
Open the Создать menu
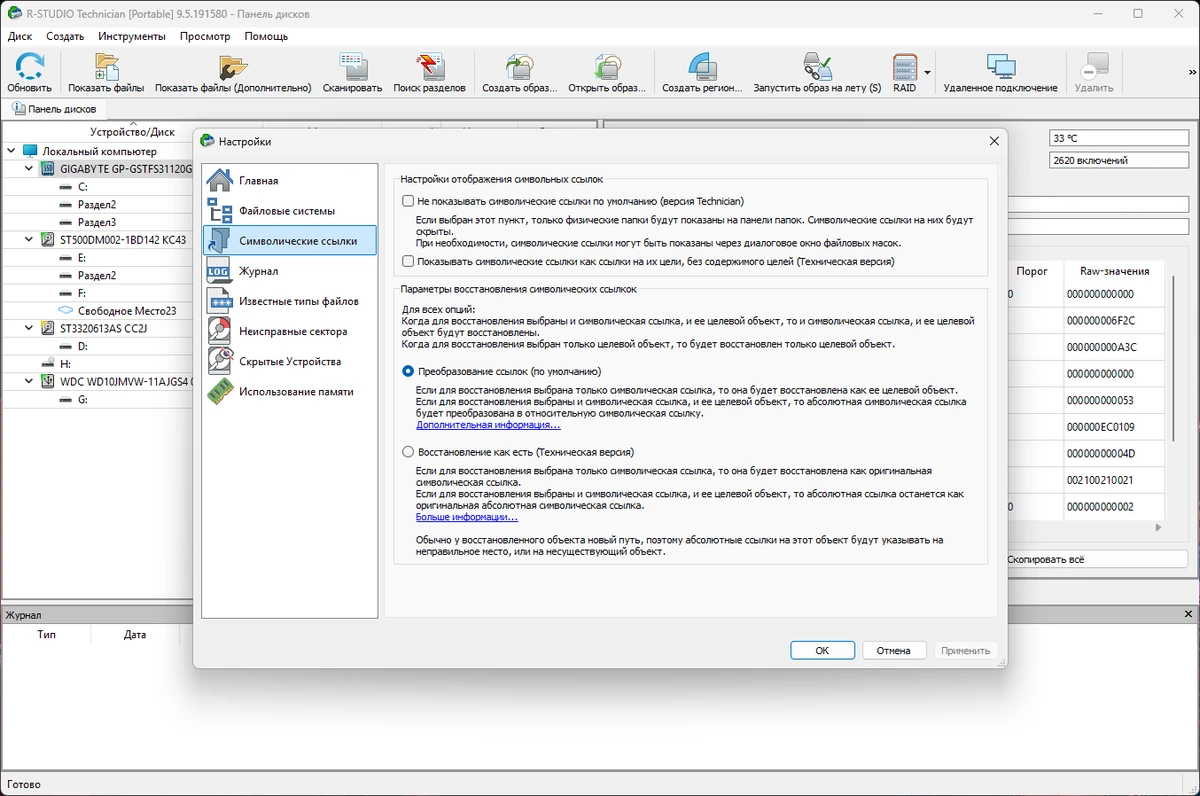tap(65, 36)
